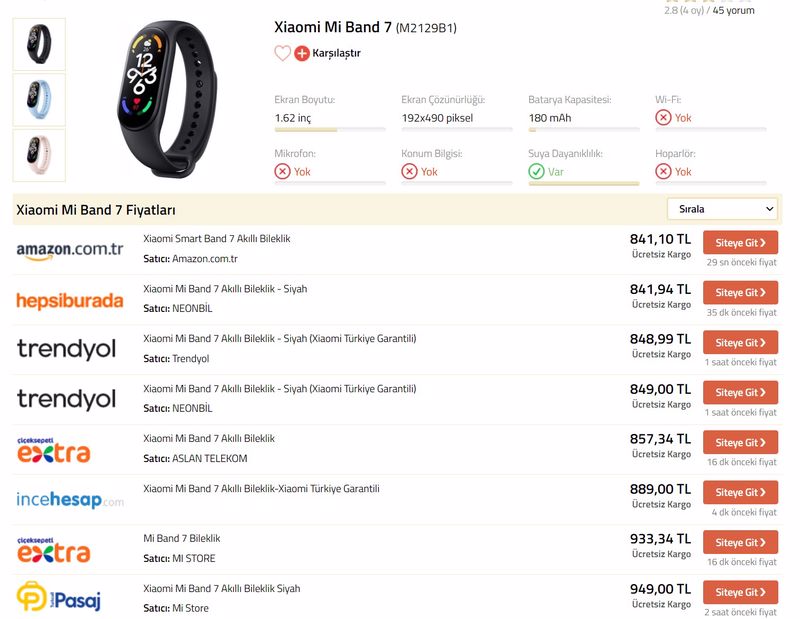800x619 pixels.
Task: Open the hepsiburada store logo
Action: click(x=70, y=301)
